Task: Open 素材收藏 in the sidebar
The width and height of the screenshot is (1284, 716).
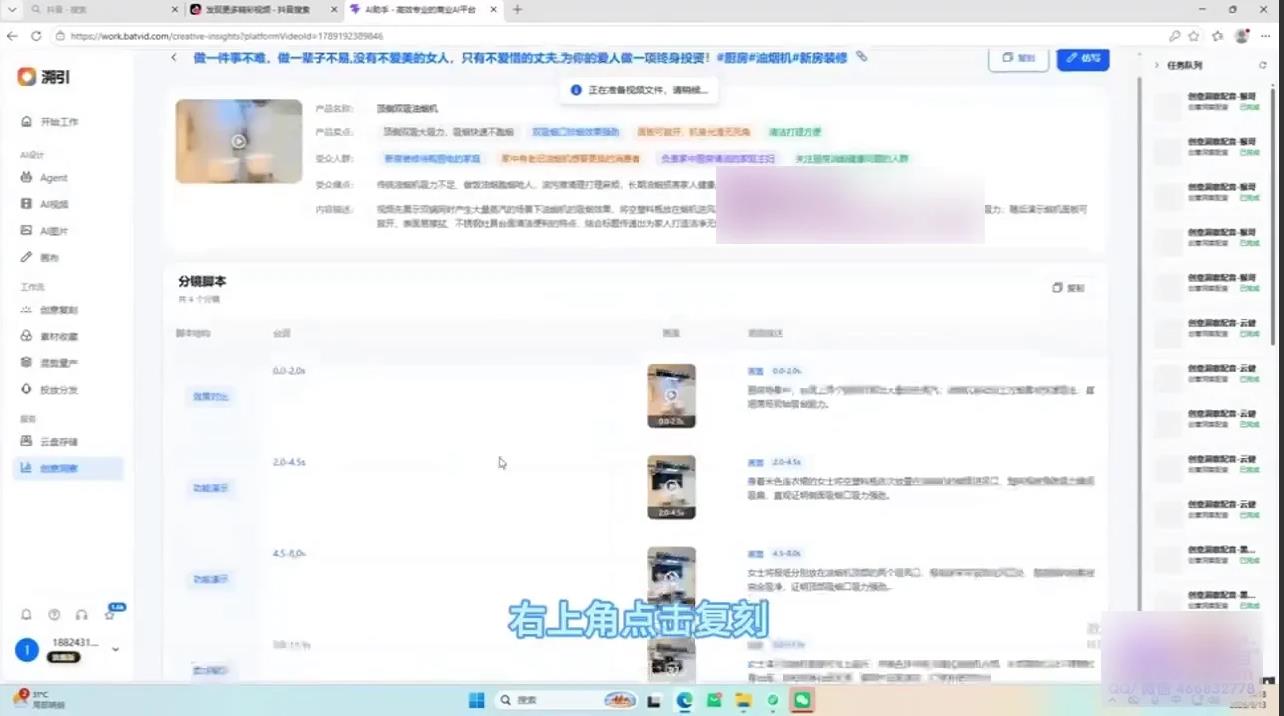Action: 50,336
